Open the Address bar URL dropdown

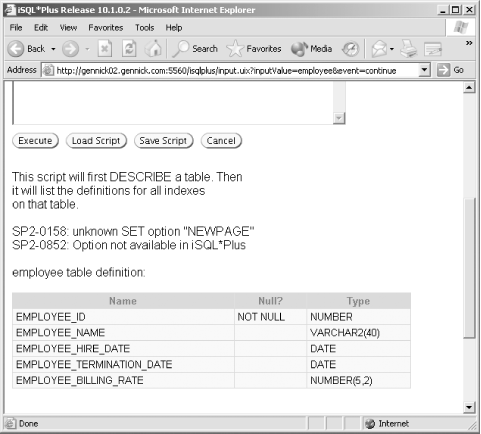(x=424, y=70)
